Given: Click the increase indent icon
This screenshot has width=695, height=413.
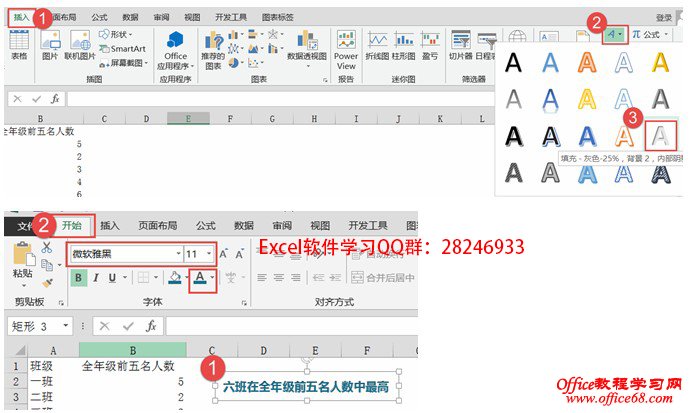Looking at the screenshot, I should pyautogui.click(x=335, y=278).
